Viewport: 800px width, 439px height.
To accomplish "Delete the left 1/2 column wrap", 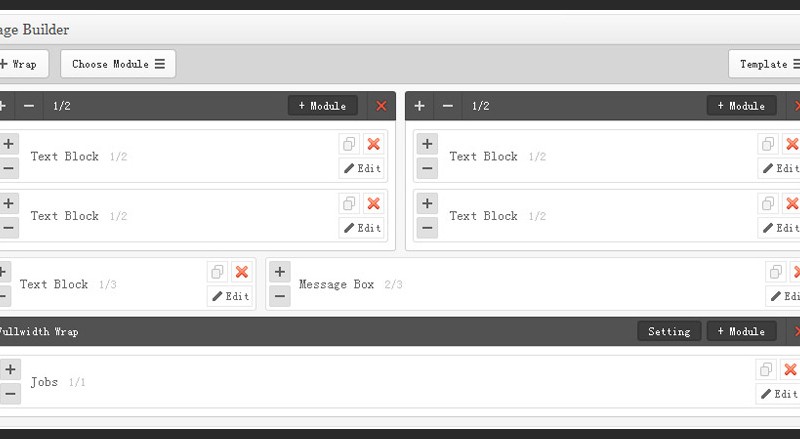I will pos(381,106).
